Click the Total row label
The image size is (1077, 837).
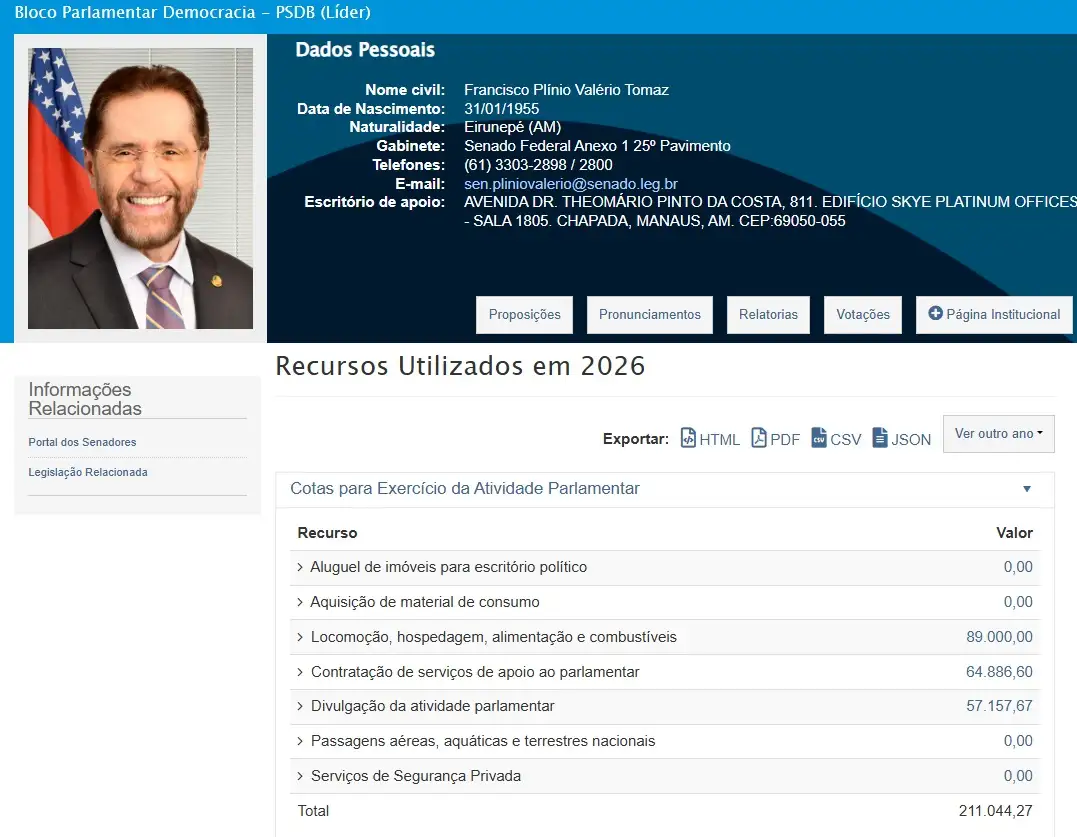pyautogui.click(x=313, y=811)
